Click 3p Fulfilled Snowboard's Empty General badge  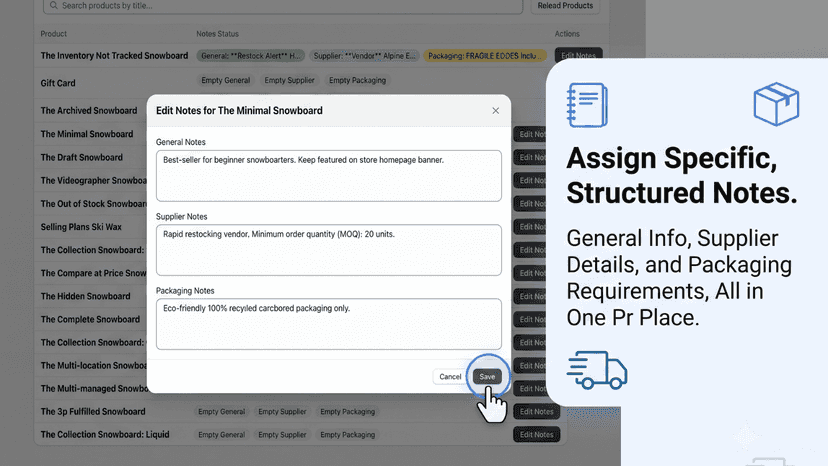pos(222,412)
